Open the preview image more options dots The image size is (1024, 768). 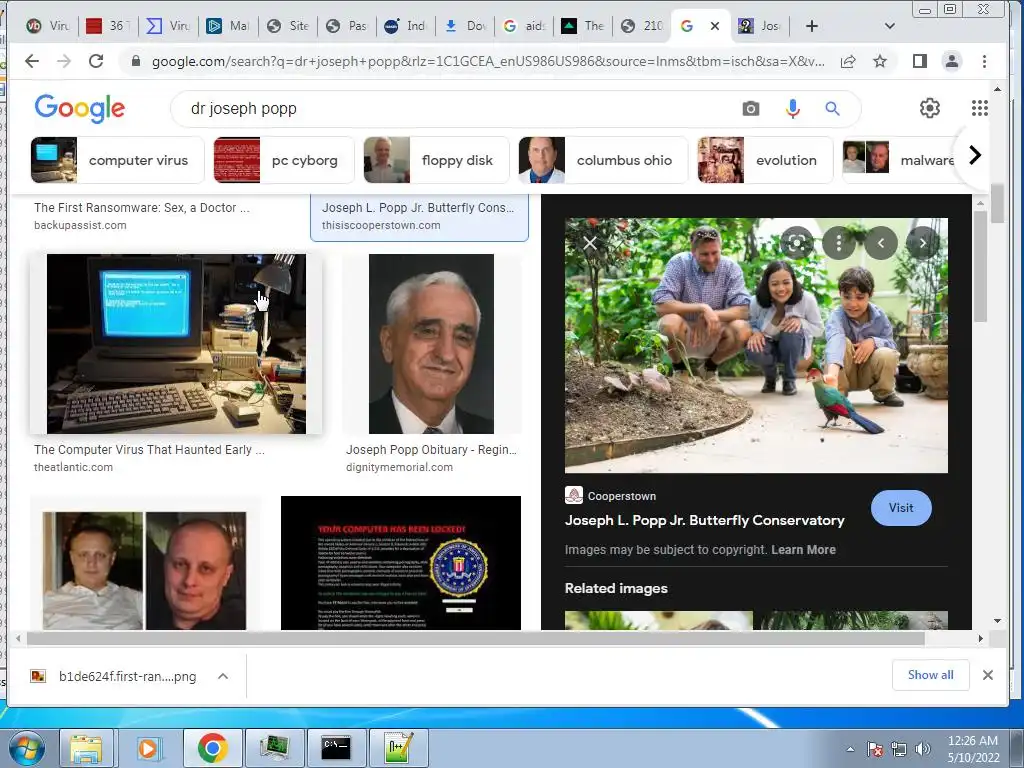pos(839,243)
